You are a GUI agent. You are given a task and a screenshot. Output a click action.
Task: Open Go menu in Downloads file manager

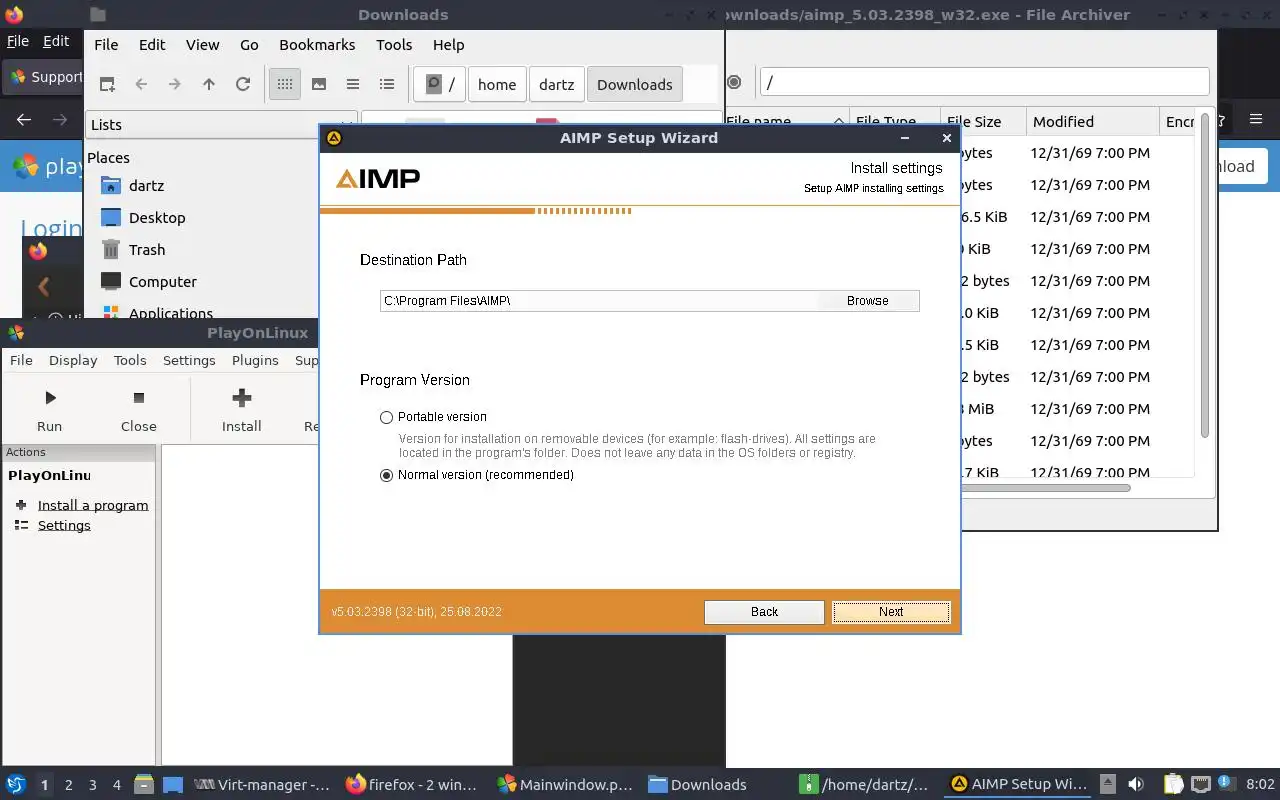point(249,45)
